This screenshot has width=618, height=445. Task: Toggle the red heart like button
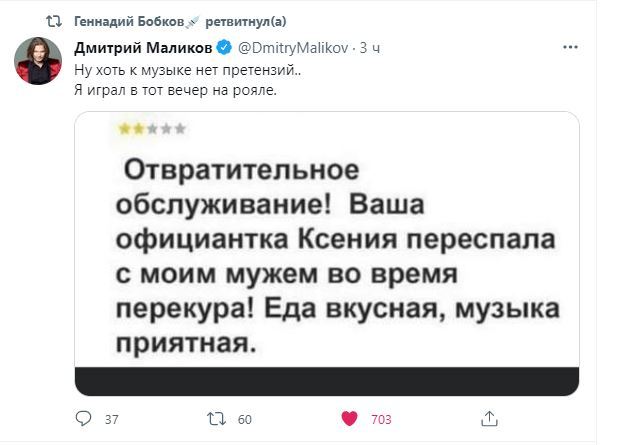[x=350, y=419]
